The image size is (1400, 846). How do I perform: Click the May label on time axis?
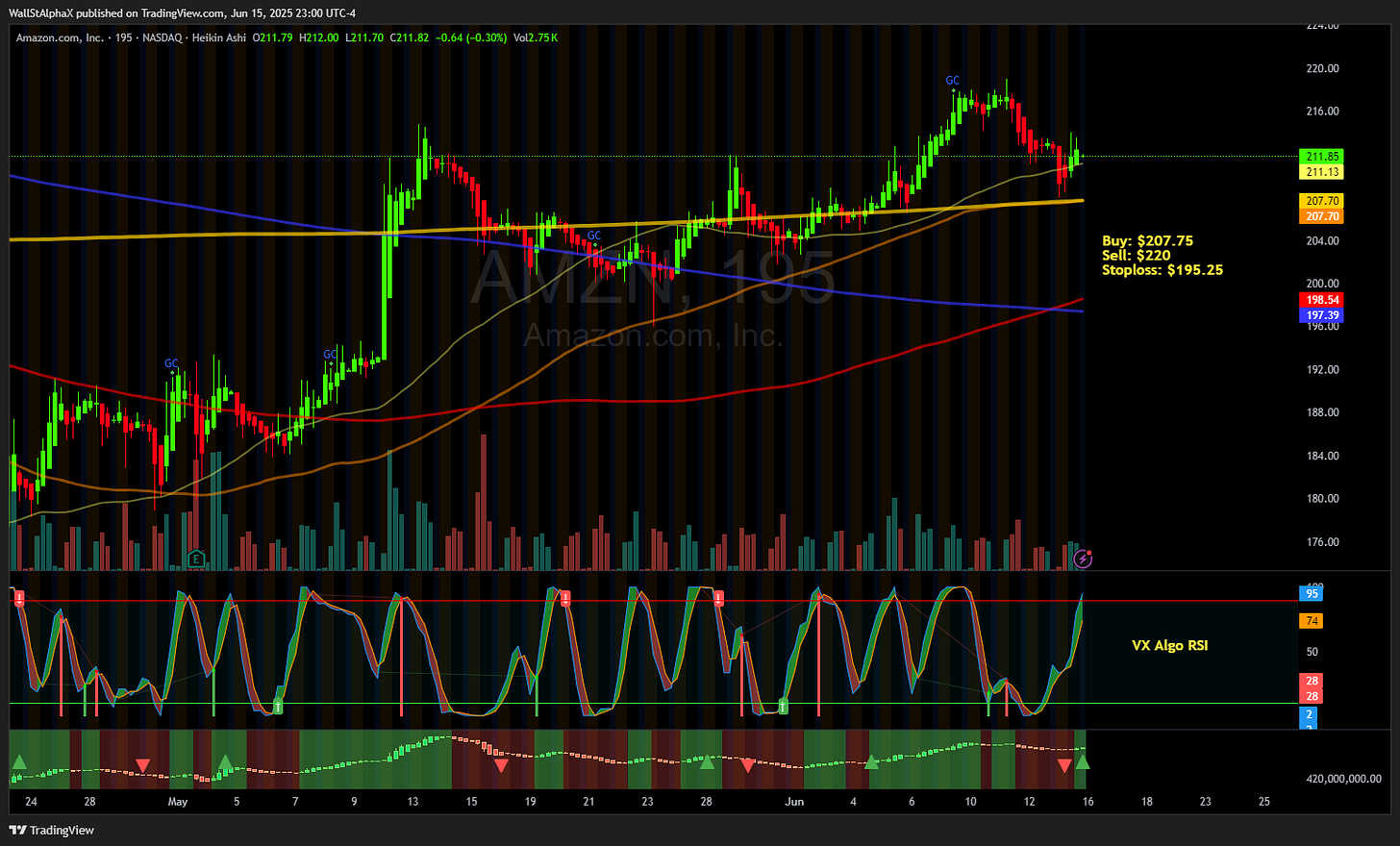pyautogui.click(x=178, y=802)
